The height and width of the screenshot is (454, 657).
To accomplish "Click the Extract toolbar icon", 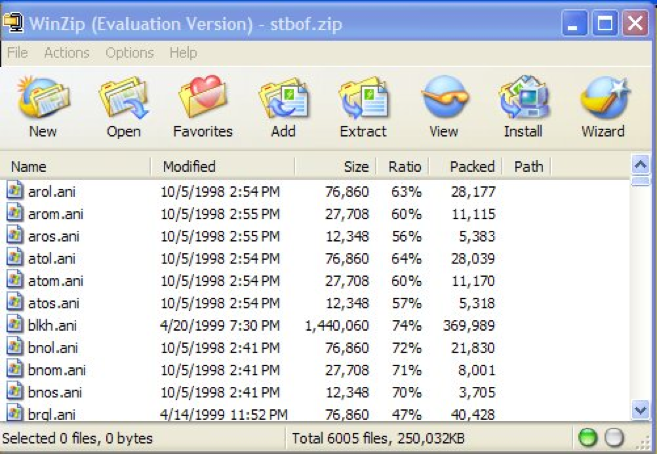I will click(363, 106).
